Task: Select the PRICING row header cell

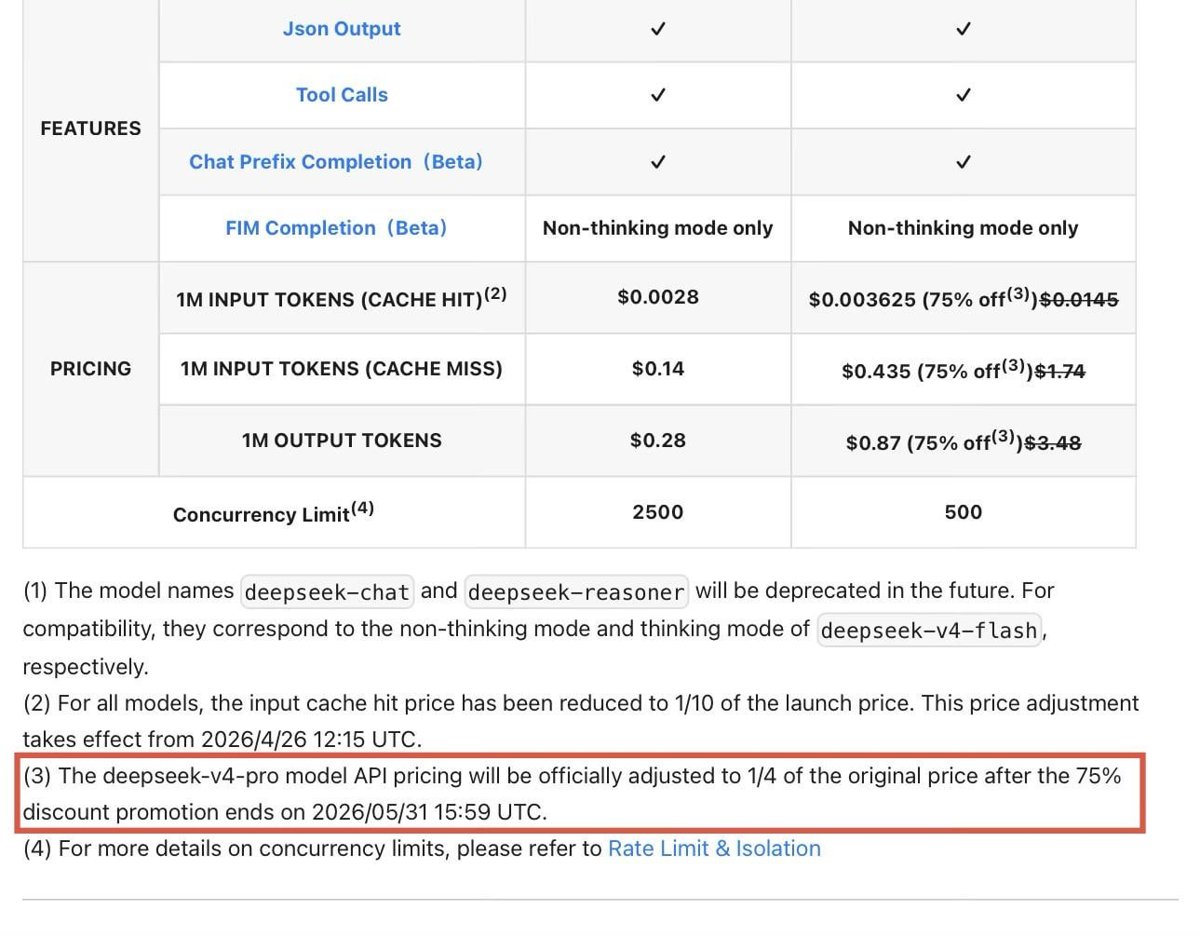Action: click(91, 369)
